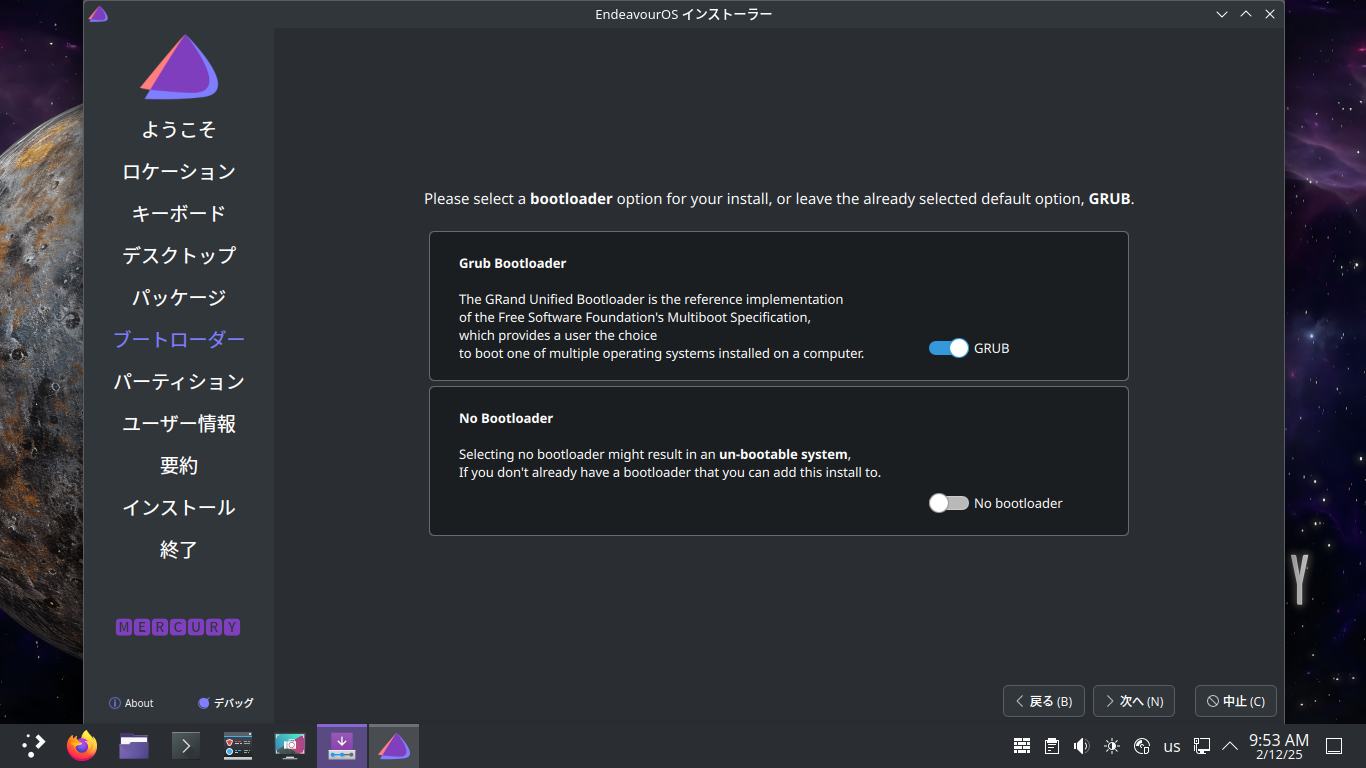The height and width of the screenshot is (768, 1366).
Task: Click the purple download-drive taskbar icon
Action: click(x=342, y=745)
